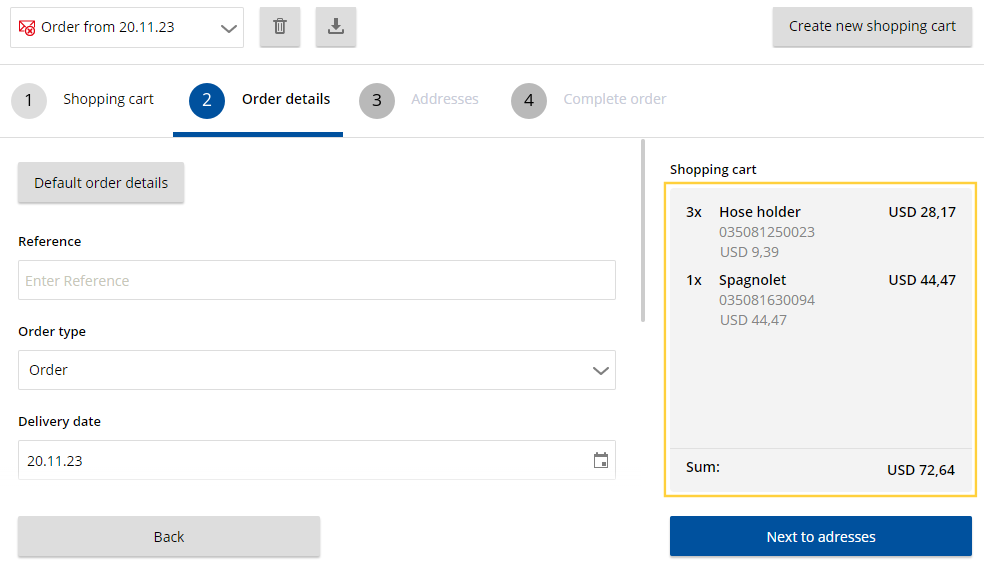The width and height of the screenshot is (984, 570).
Task: Click Default order details button
Action: pos(101,183)
